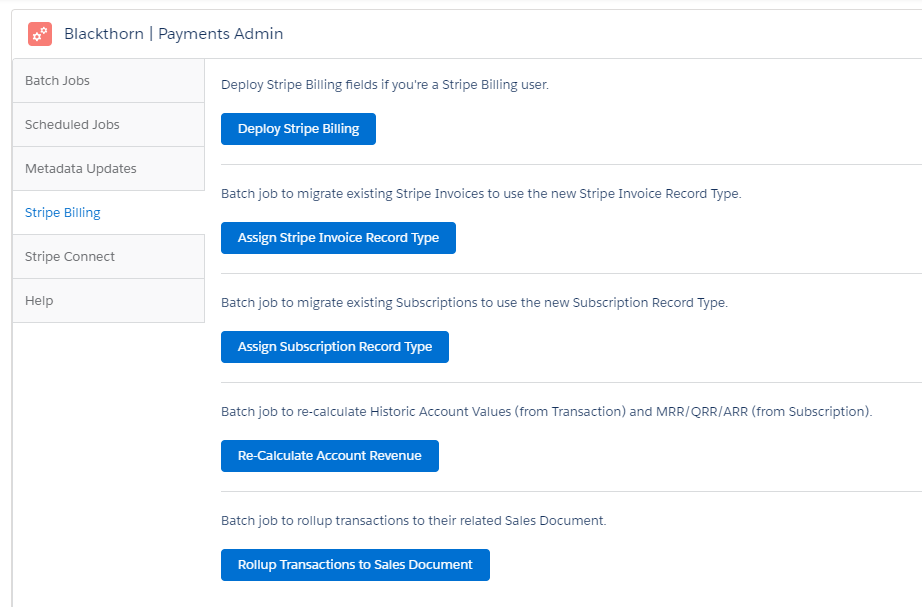Click the Payments Admin gears app icon
Viewport: 922px width, 607px height.
pos(40,34)
